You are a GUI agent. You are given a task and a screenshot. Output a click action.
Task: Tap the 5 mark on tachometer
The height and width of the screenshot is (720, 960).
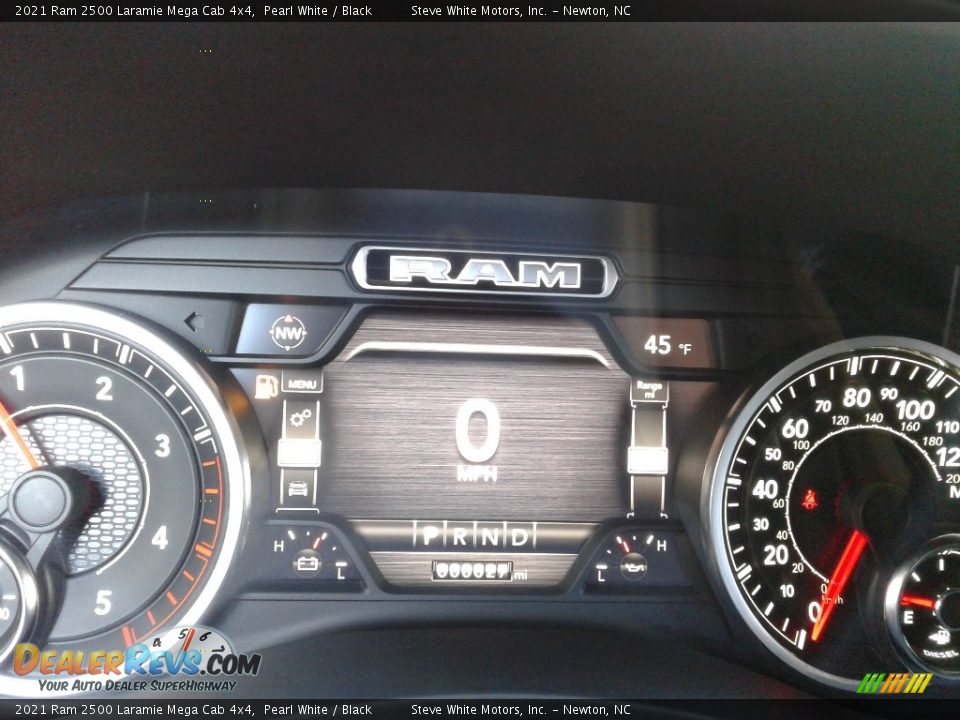click(103, 602)
